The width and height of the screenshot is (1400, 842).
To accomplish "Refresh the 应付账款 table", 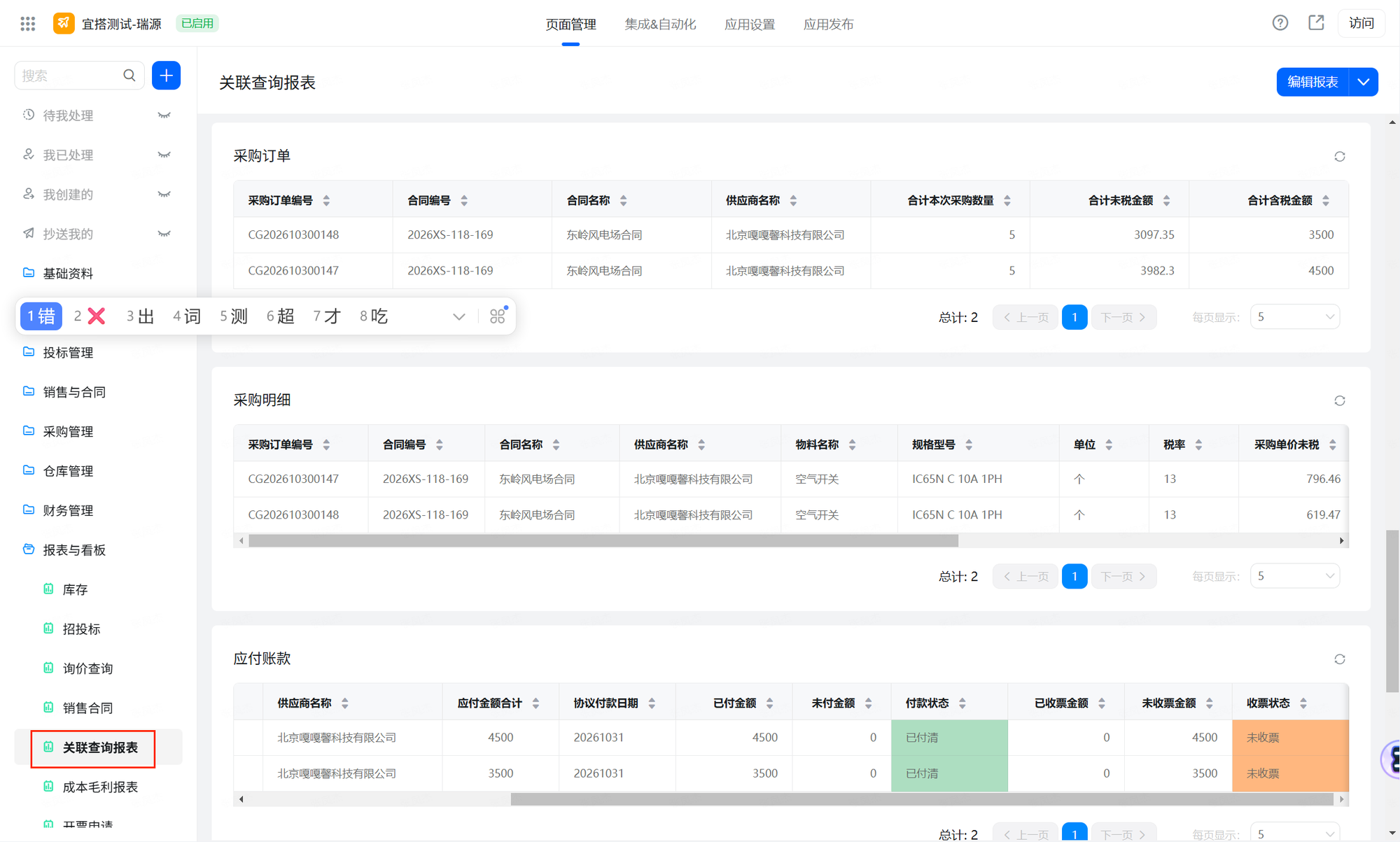I will [x=1340, y=659].
